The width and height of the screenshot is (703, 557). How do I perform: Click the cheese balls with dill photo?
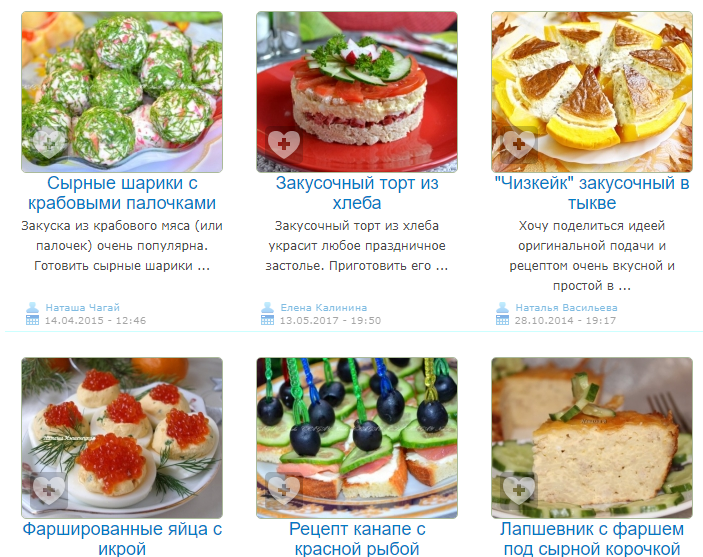point(122,92)
